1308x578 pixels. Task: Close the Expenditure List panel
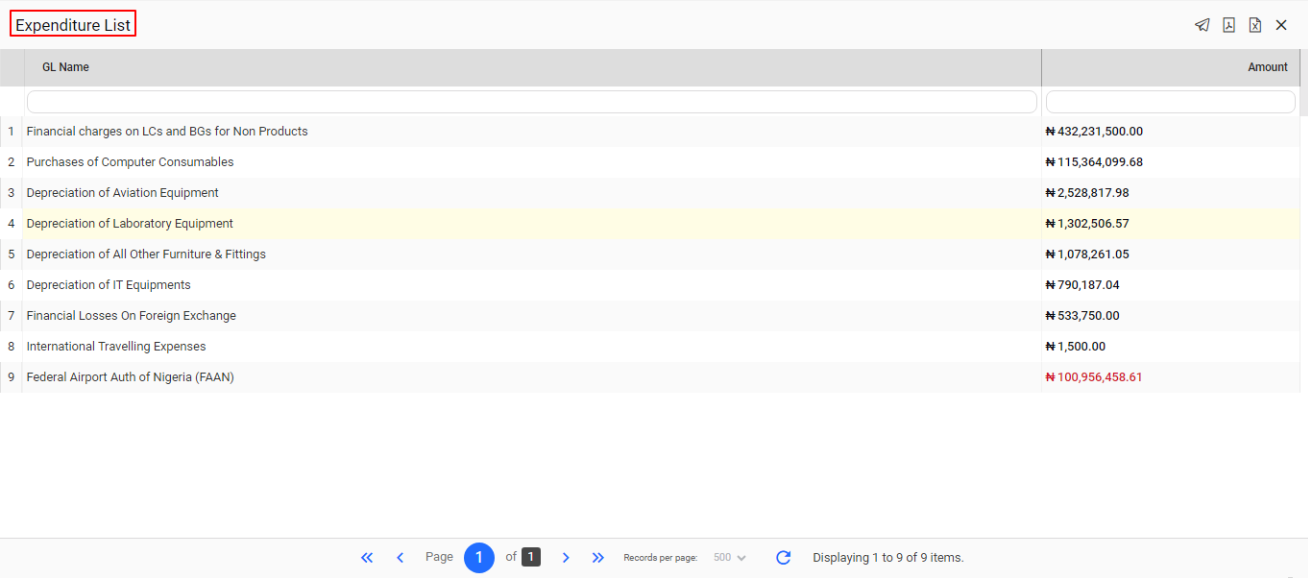click(1281, 25)
